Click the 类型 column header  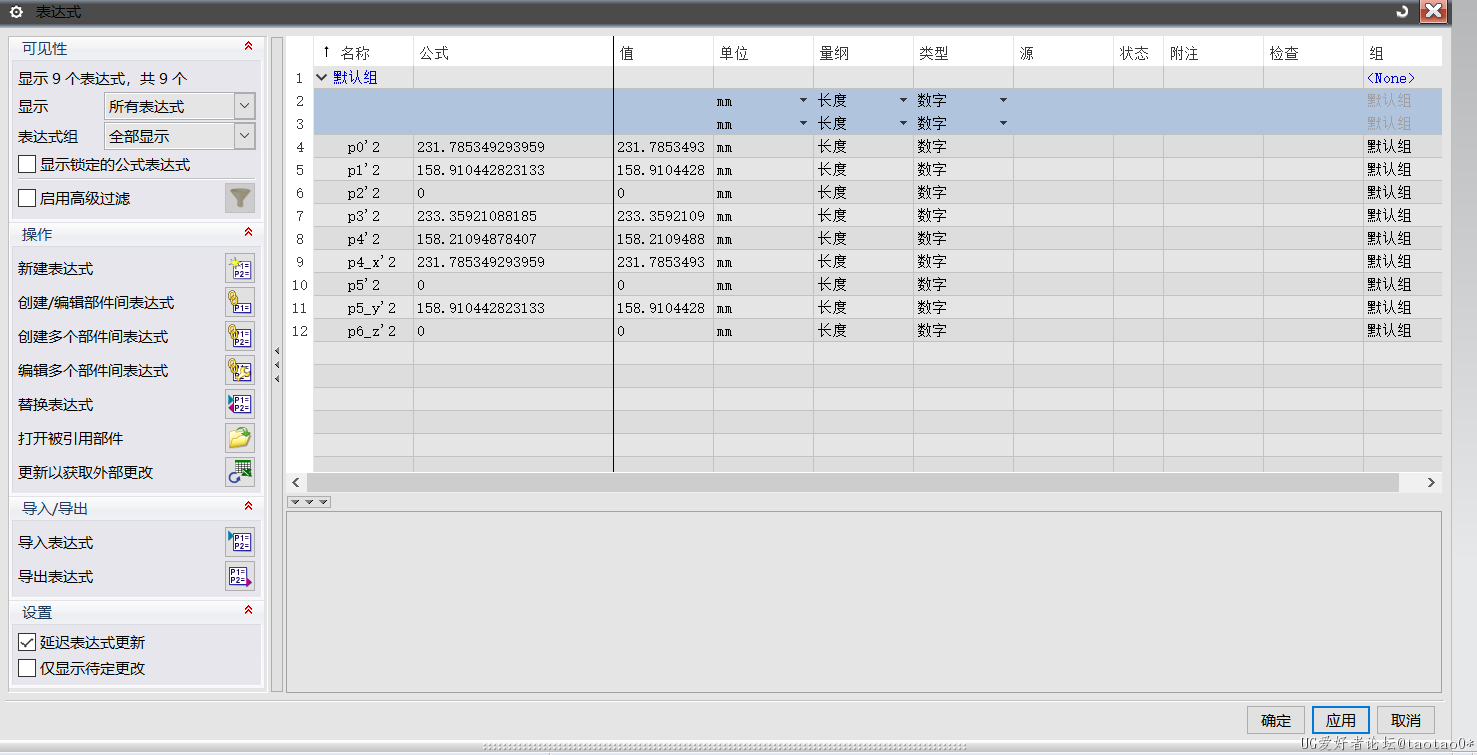point(964,53)
